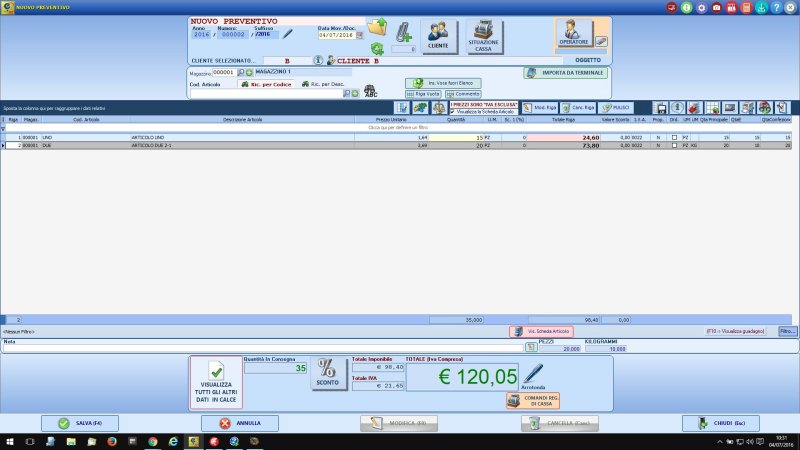Open the CLIENTE selection button

(x=438, y=36)
